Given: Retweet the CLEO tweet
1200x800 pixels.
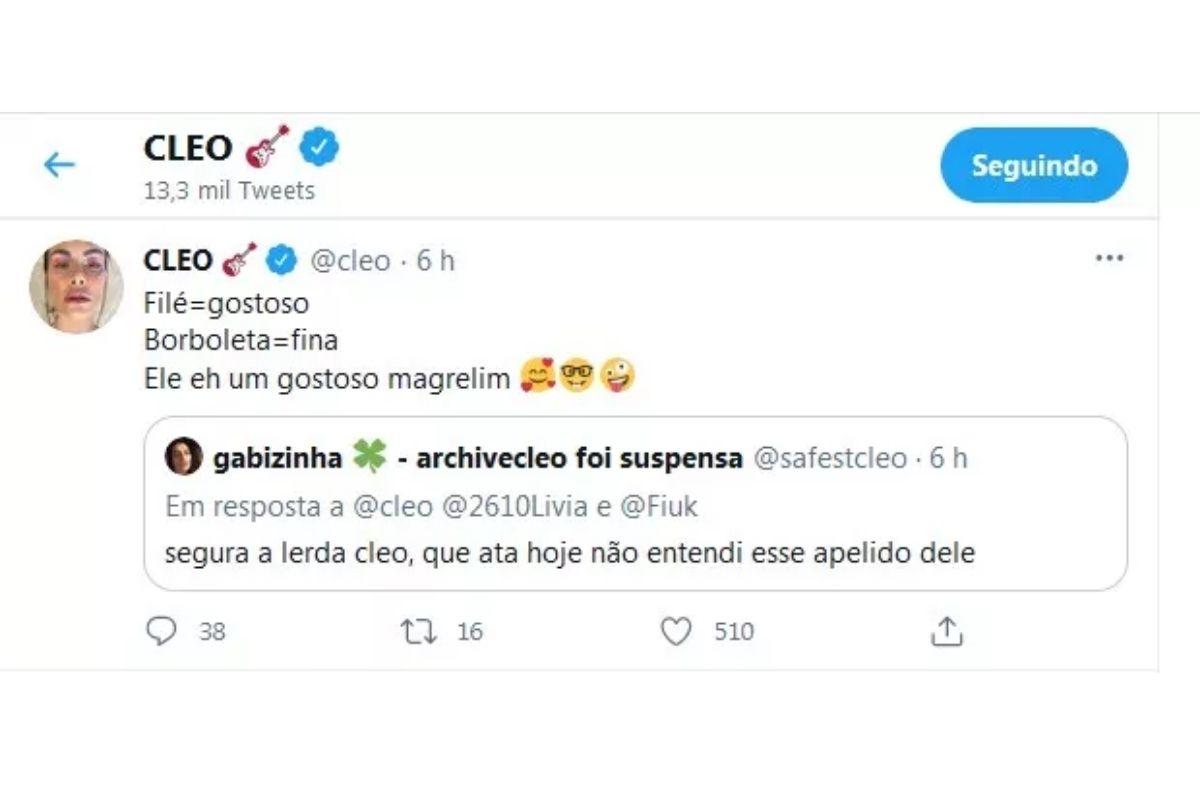Looking at the screenshot, I should pos(418,631).
